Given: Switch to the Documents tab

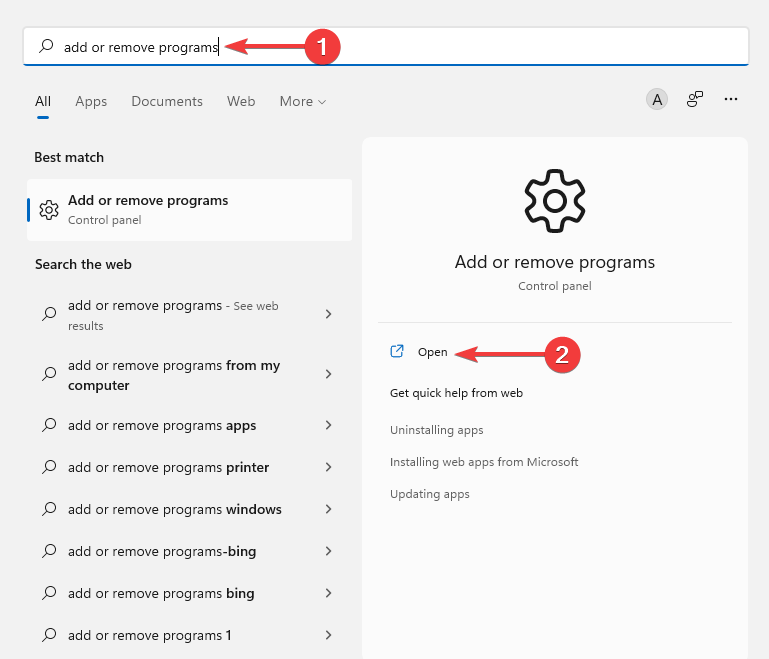Looking at the screenshot, I should (x=167, y=101).
